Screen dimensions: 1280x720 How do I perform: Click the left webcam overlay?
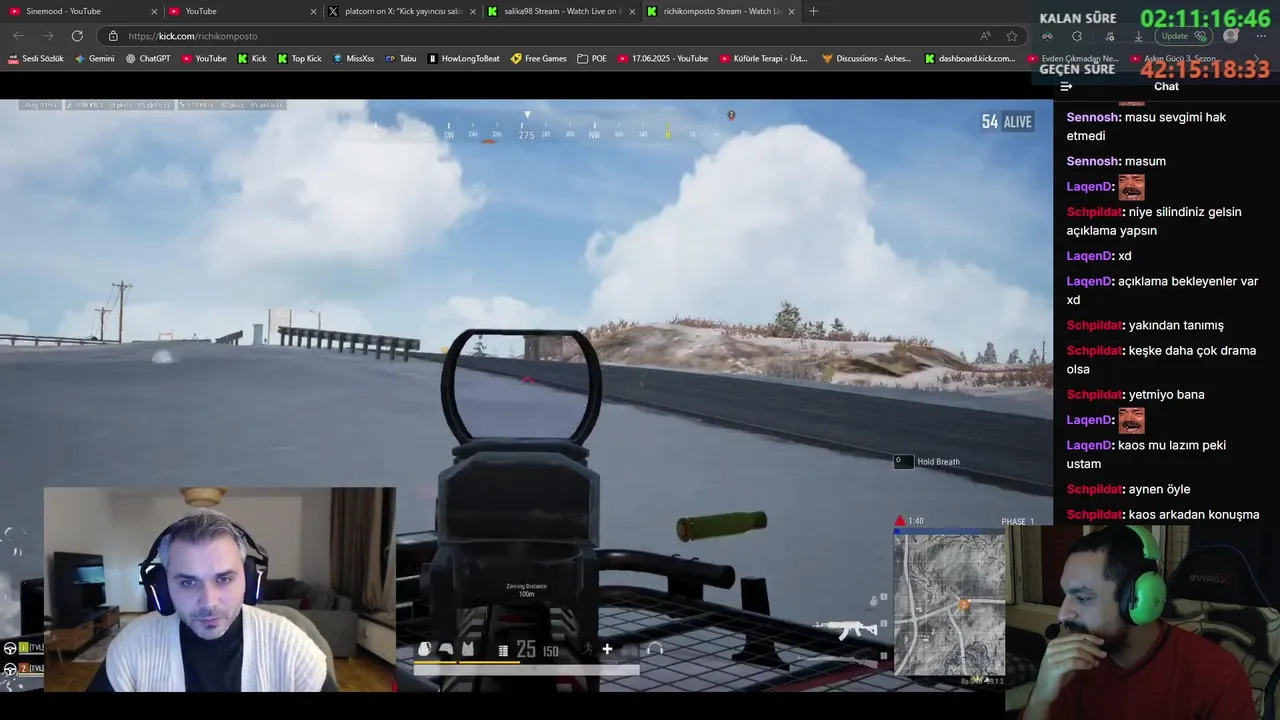pos(220,589)
